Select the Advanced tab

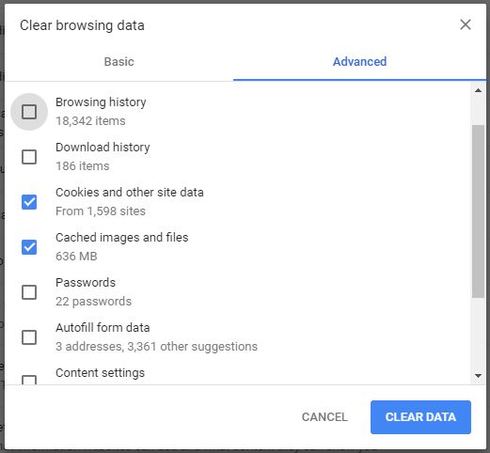pos(360,62)
